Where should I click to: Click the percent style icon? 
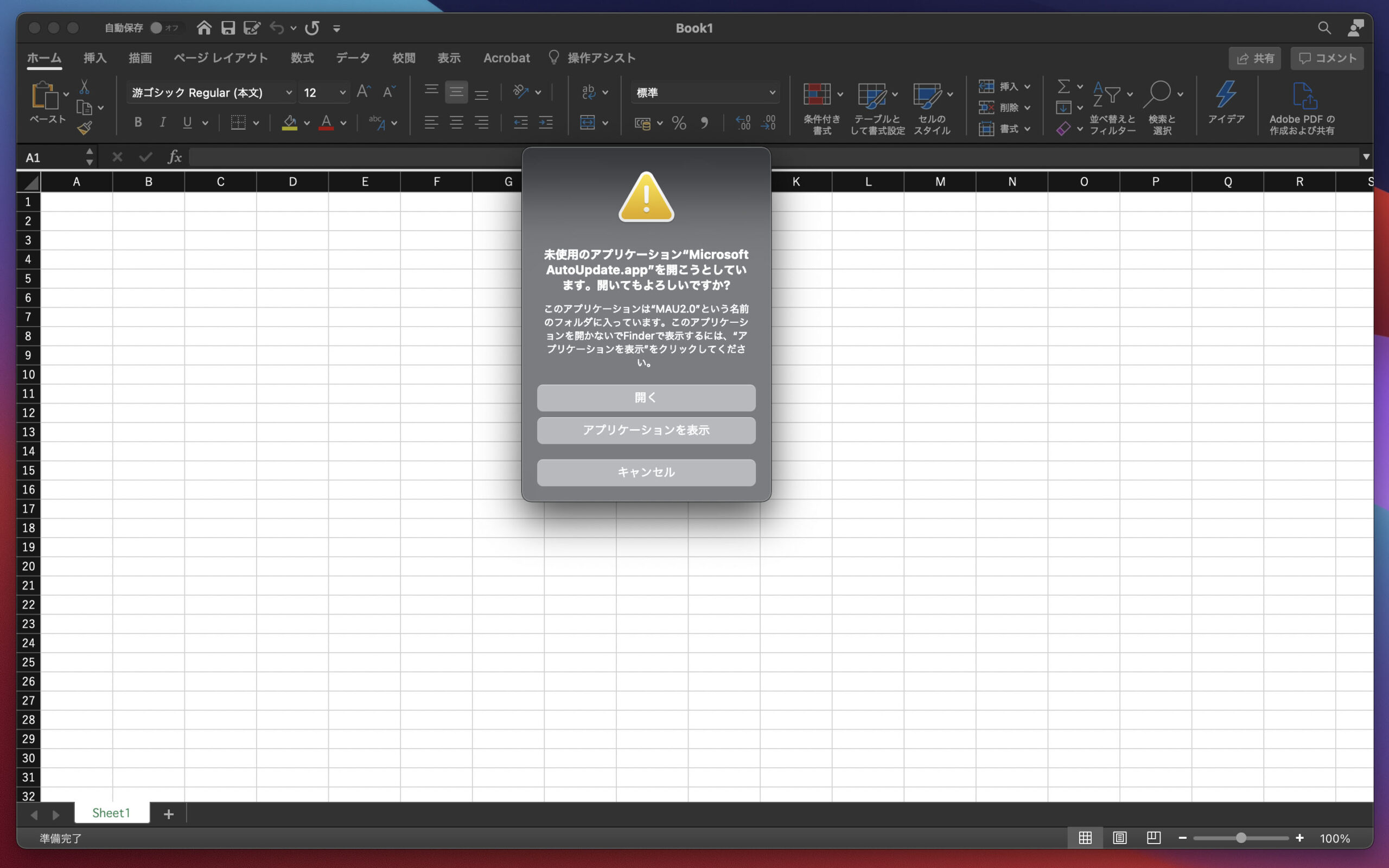[679, 123]
